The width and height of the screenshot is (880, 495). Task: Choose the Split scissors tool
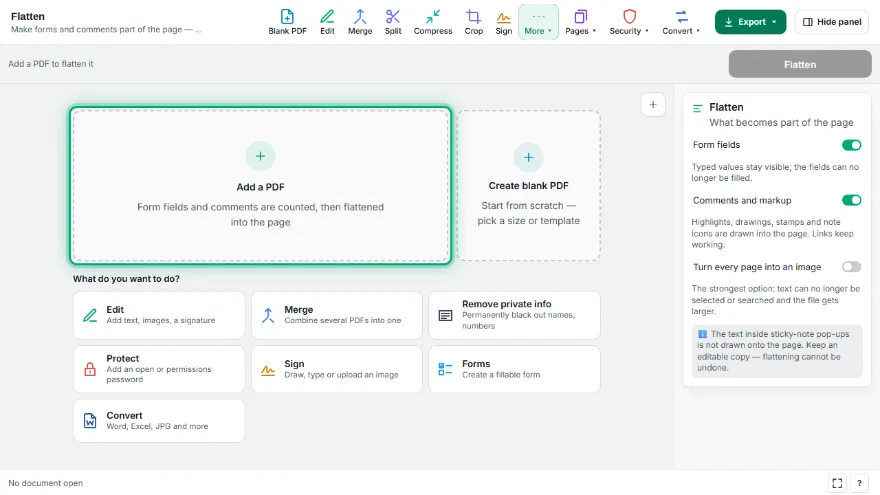(x=393, y=22)
